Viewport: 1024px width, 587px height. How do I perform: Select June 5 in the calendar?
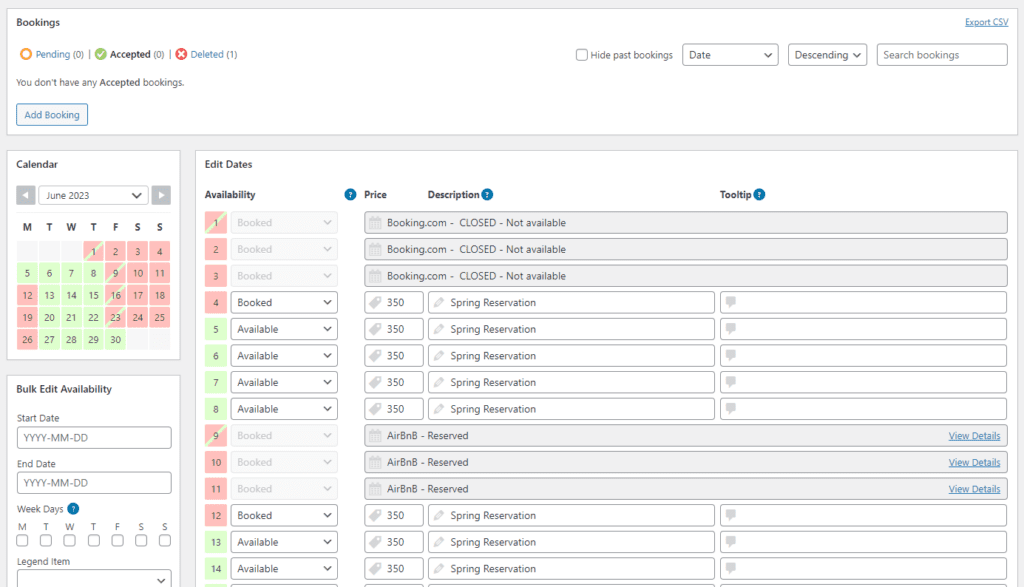coord(27,273)
